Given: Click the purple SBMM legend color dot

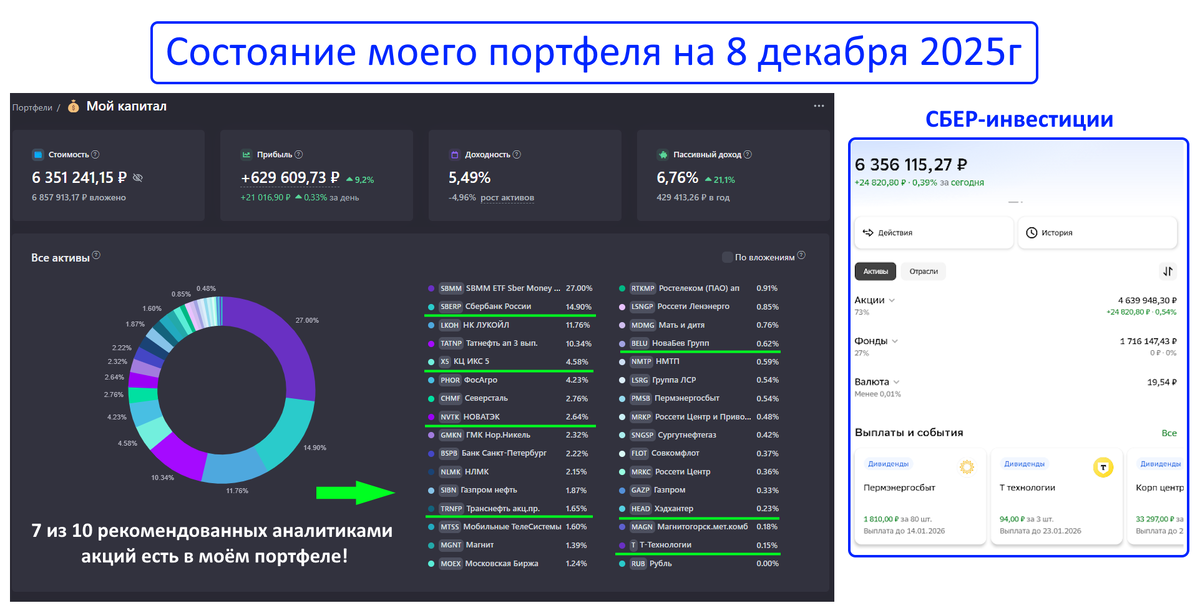Looking at the screenshot, I should (x=431, y=288).
